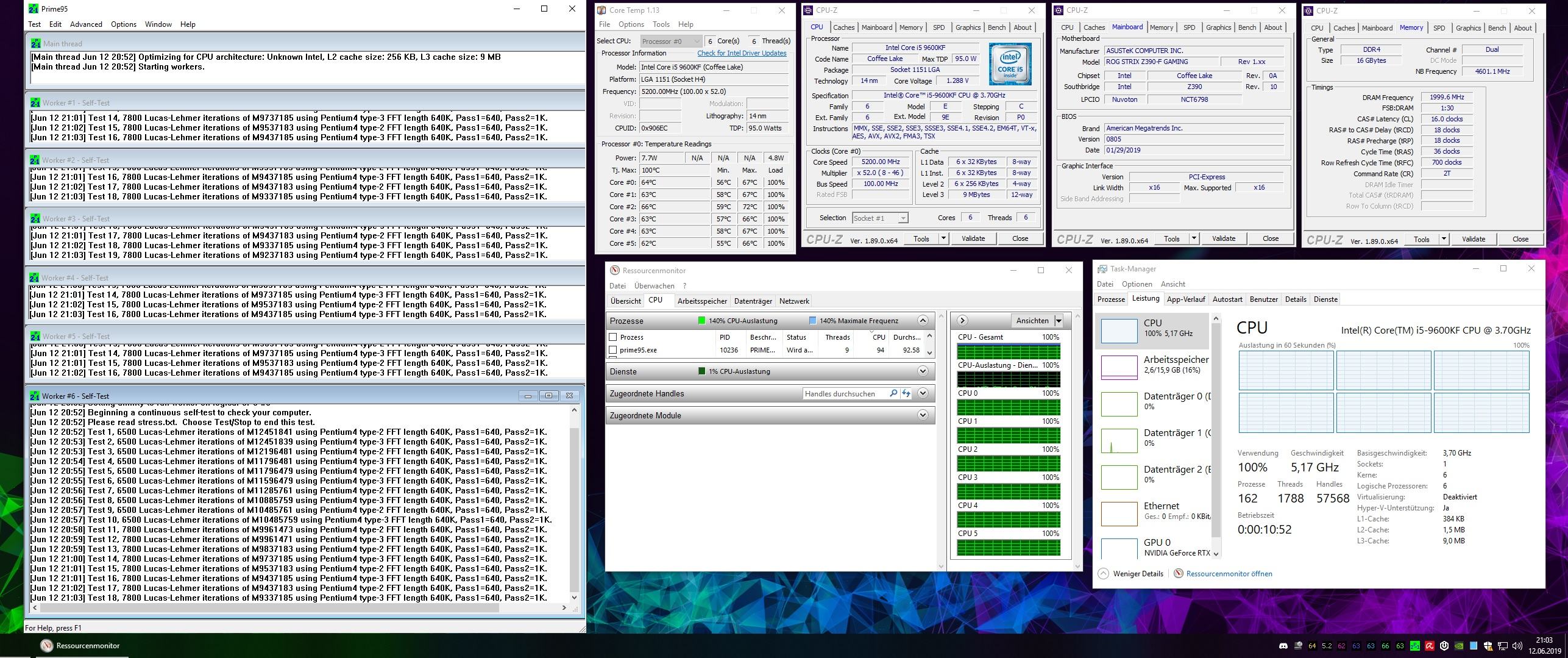This screenshot has height=658, width=1568.
Task: Switch to the Prozesse tab in Task-Manager
Action: (1111, 299)
